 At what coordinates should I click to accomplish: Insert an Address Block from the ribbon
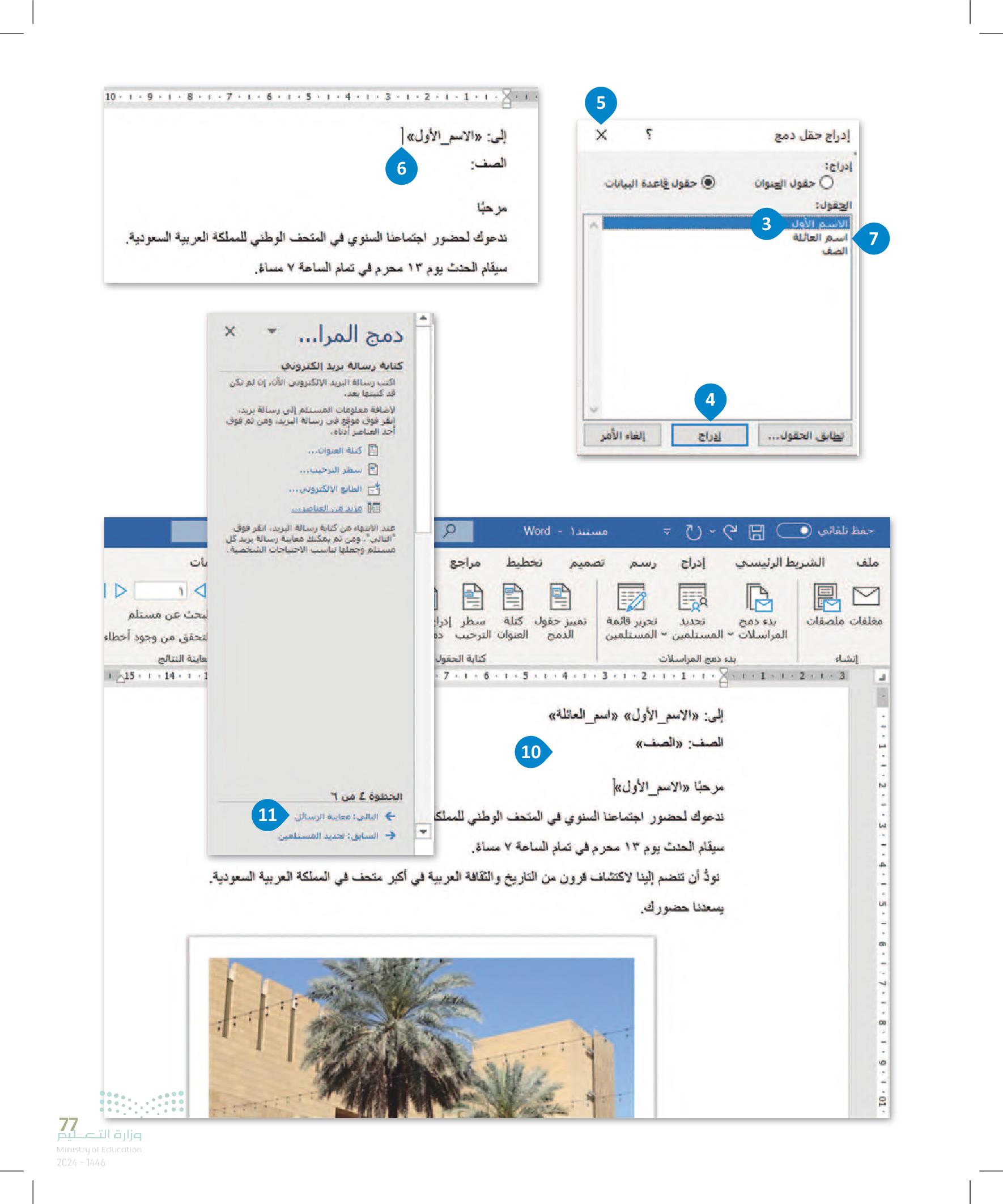(512, 597)
